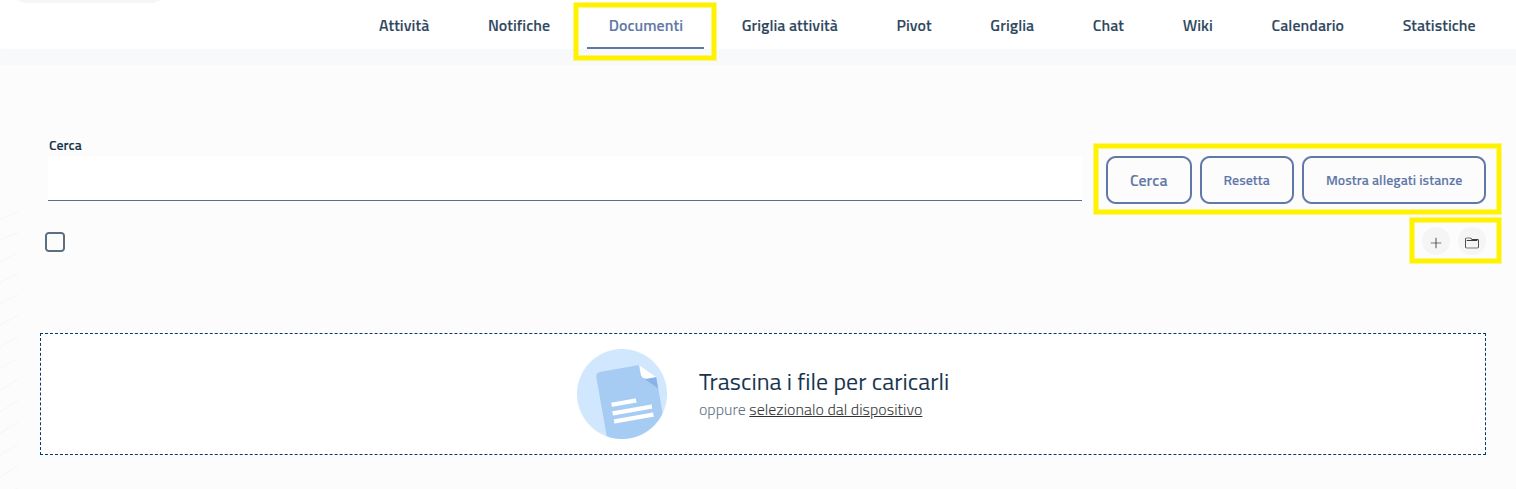Open the Calendario tab
The width and height of the screenshot is (1516, 489).
point(1307,26)
